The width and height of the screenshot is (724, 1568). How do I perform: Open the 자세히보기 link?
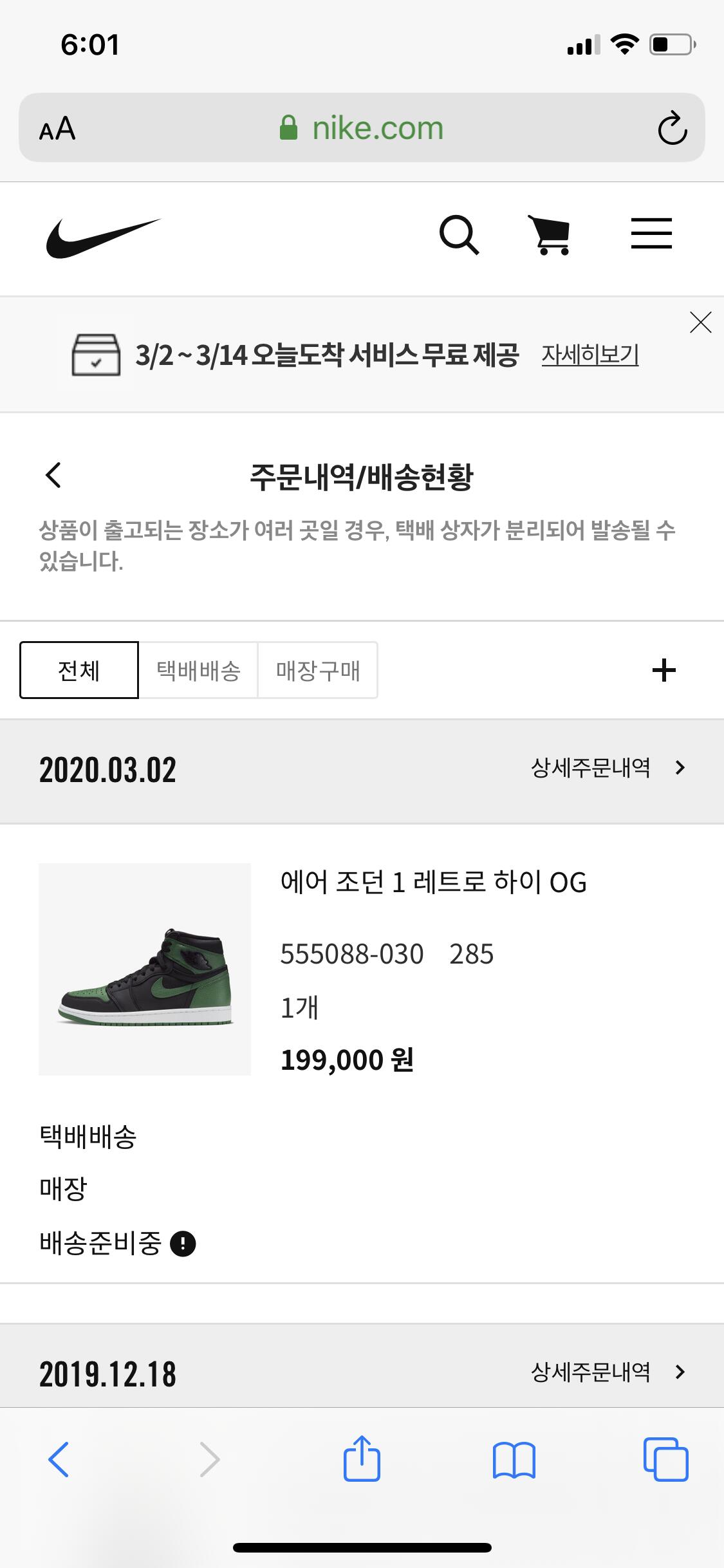[589, 355]
